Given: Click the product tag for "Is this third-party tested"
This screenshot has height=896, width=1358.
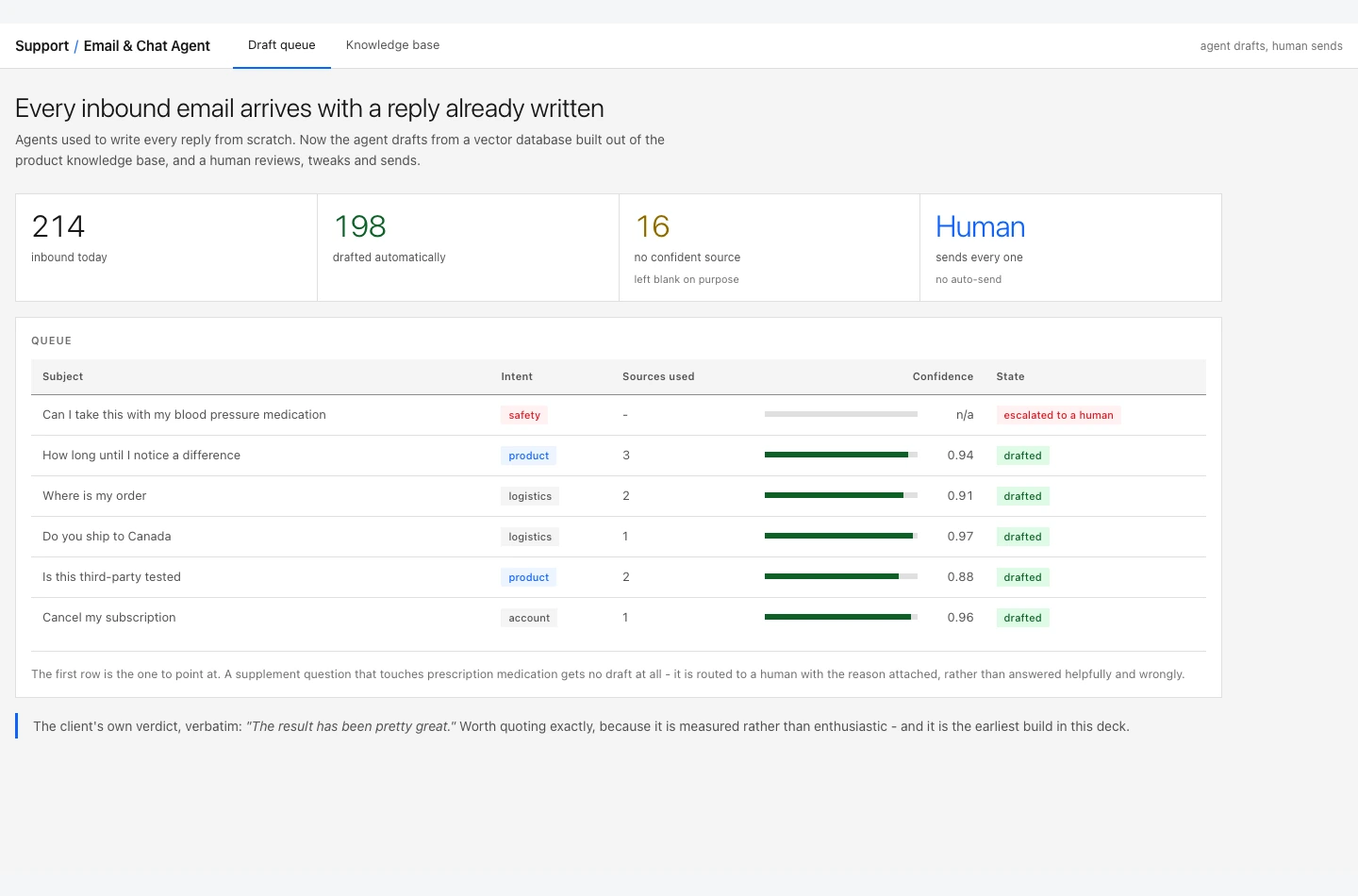Looking at the screenshot, I should pyautogui.click(x=528, y=577).
